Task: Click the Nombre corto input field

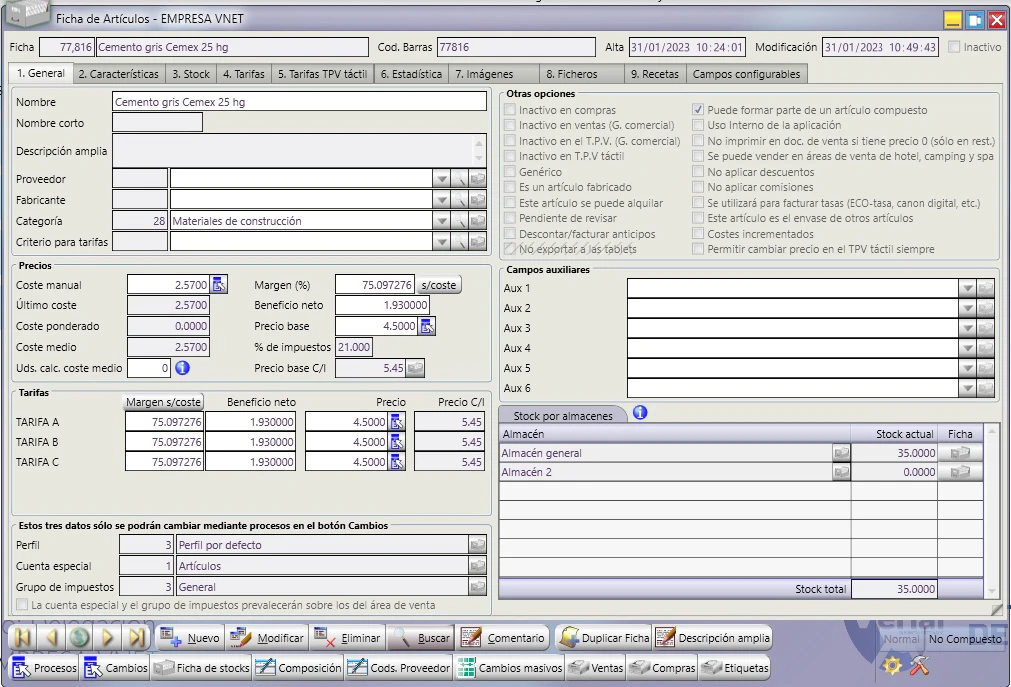Action: click(157, 123)
